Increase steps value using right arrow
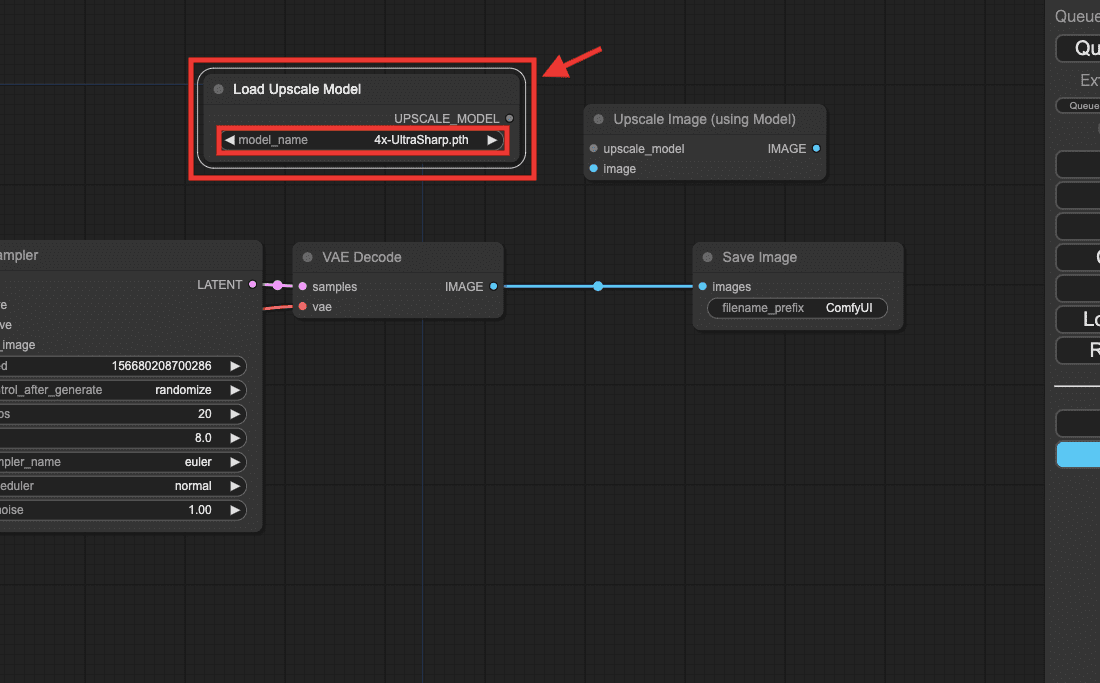 [x=235, y=414]
